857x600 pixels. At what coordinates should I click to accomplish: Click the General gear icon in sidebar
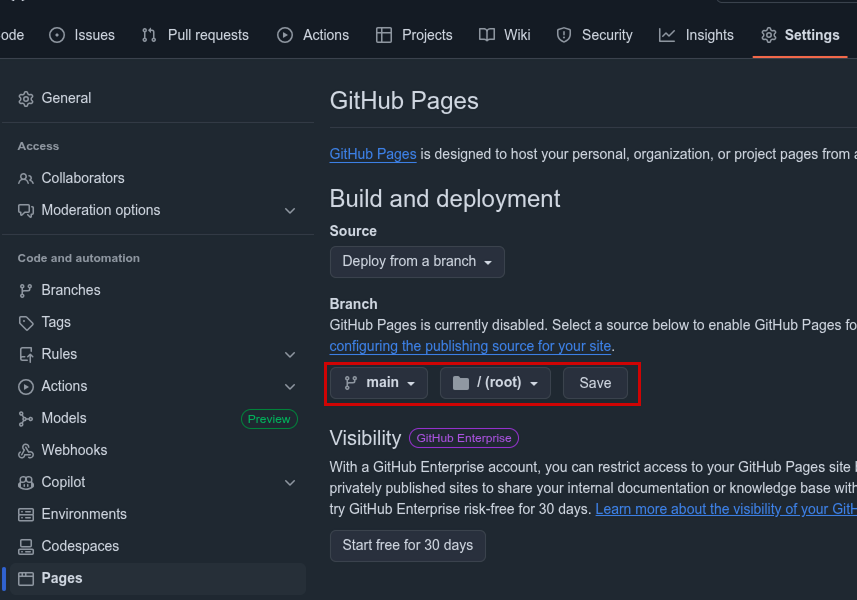tap(26, 99)
